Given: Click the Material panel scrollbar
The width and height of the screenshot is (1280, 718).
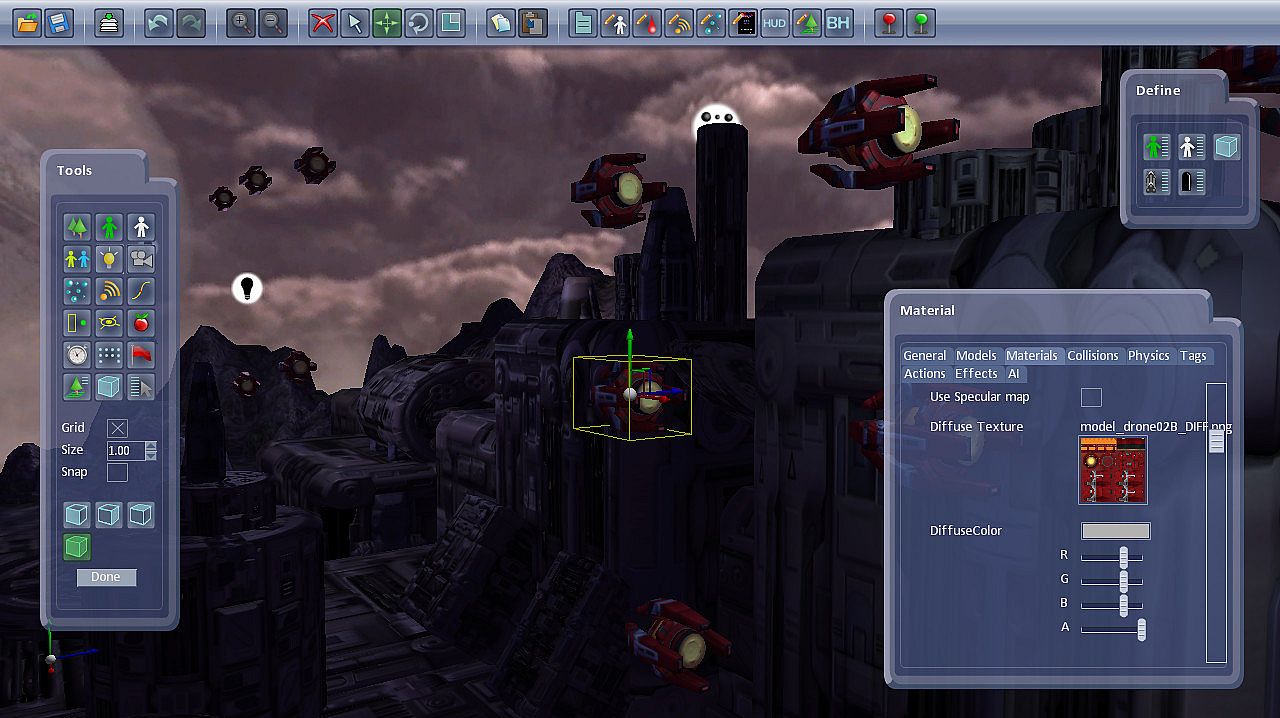Looking at the screenshot, I should (1216, 523).
